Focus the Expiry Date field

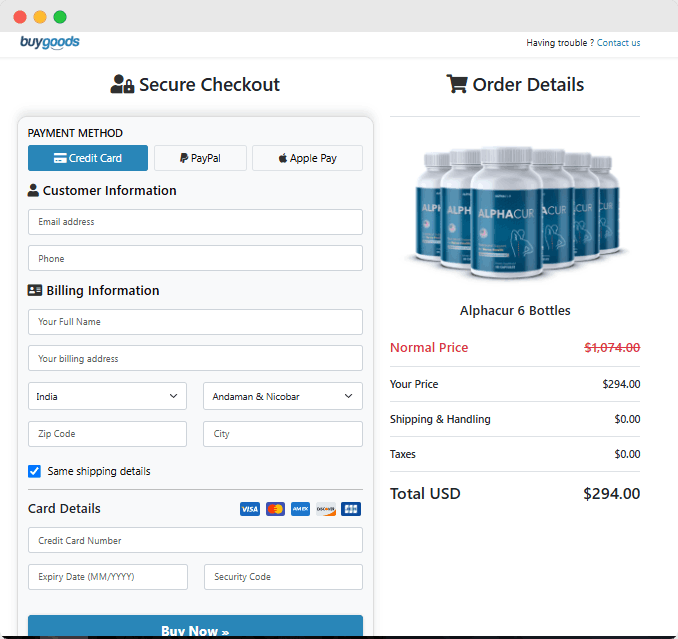pyautogui.click(x=108, y=577)
